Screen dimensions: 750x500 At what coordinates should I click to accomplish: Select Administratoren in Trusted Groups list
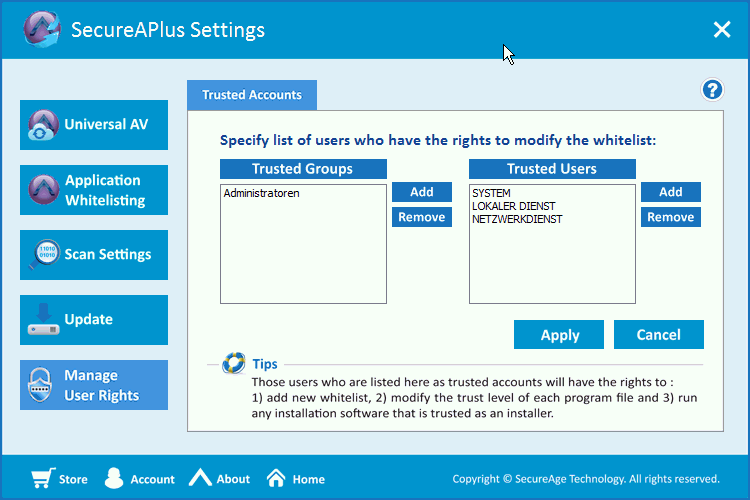coord(262,193)
